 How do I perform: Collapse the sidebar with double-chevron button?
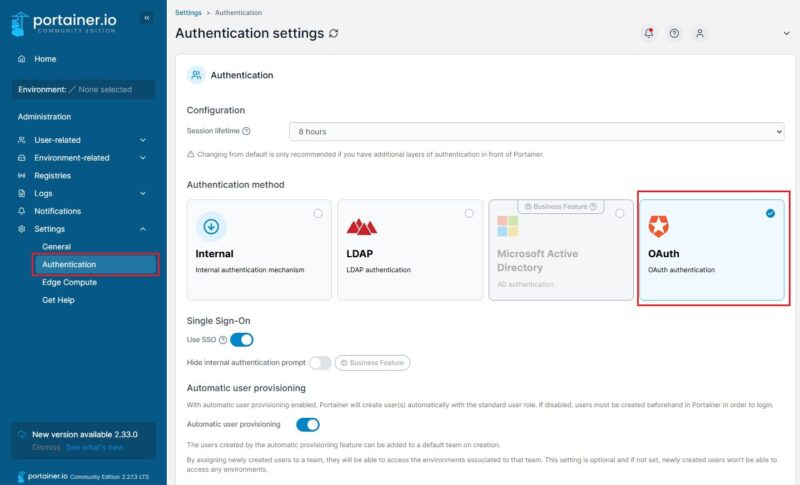pos(147,18)
